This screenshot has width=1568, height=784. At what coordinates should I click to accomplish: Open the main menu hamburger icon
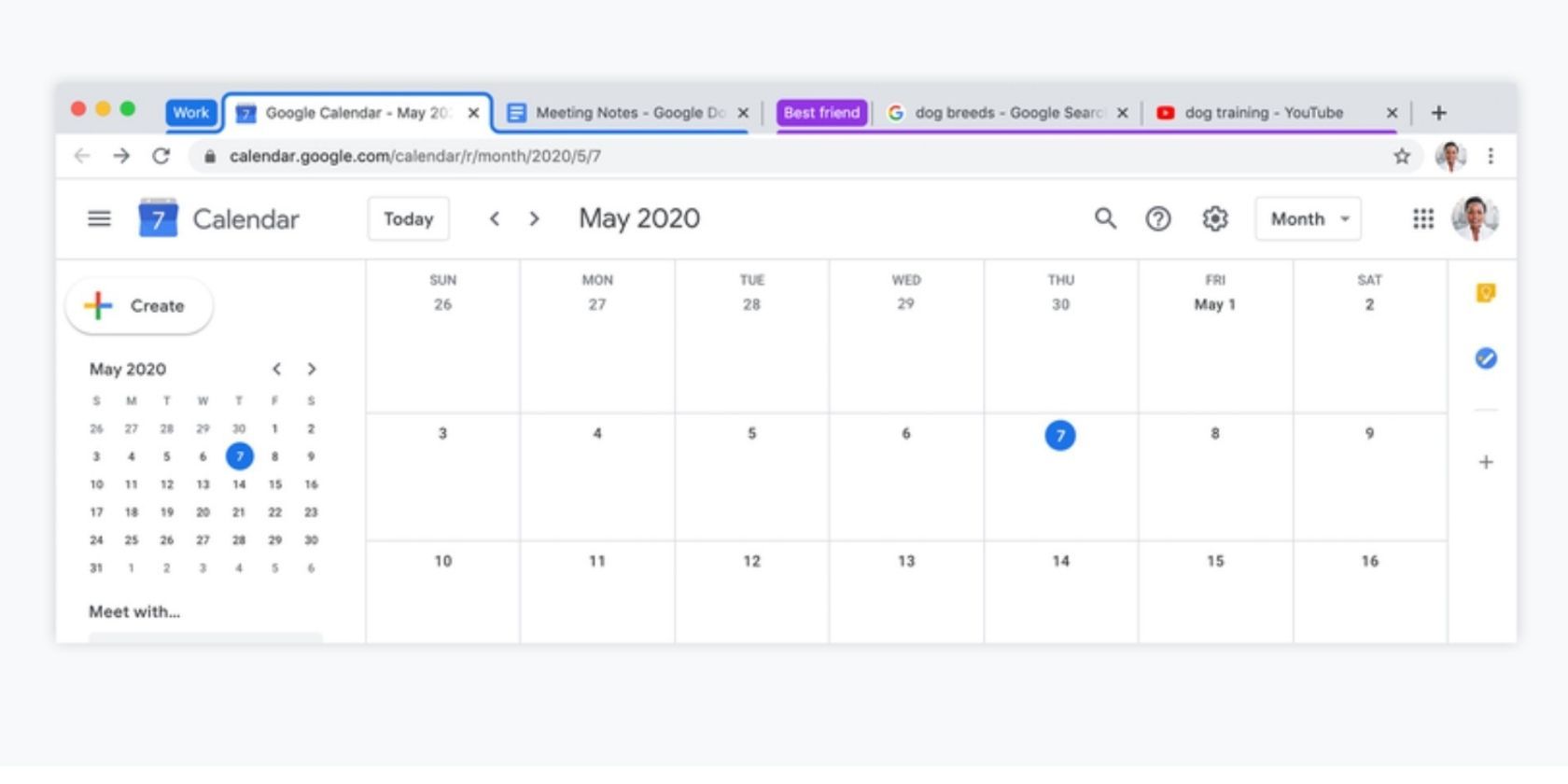tap(99, 218)
